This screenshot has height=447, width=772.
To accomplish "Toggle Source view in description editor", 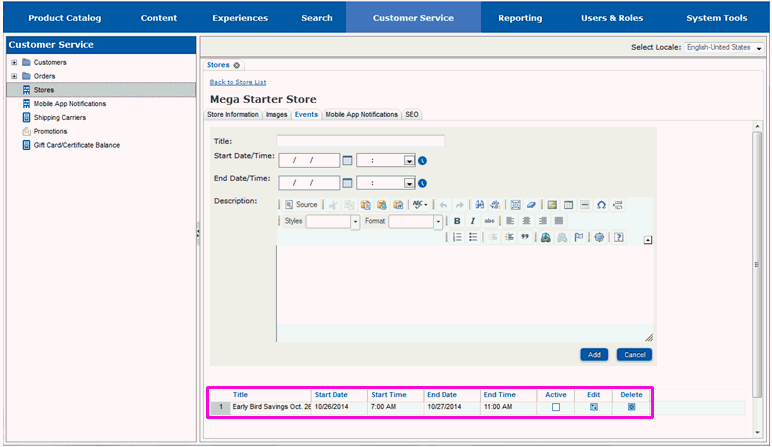I will [300, 205].
